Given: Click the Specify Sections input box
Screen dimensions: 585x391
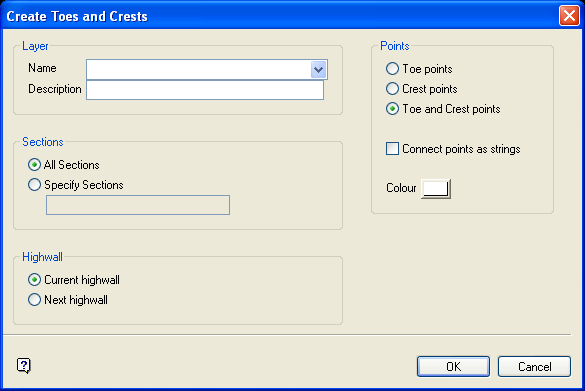Looking at the screenshot, I should click(138, 205).
